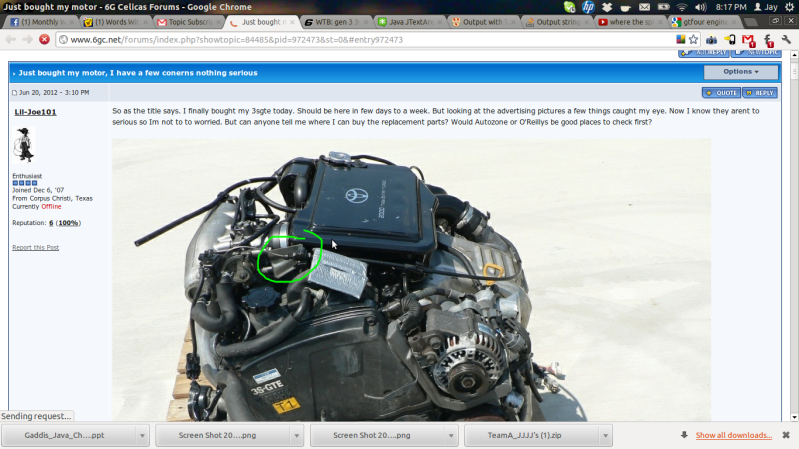Click the 100% reputation link
This screenshot has height=449, width=799.
click(x=68, y=223)
